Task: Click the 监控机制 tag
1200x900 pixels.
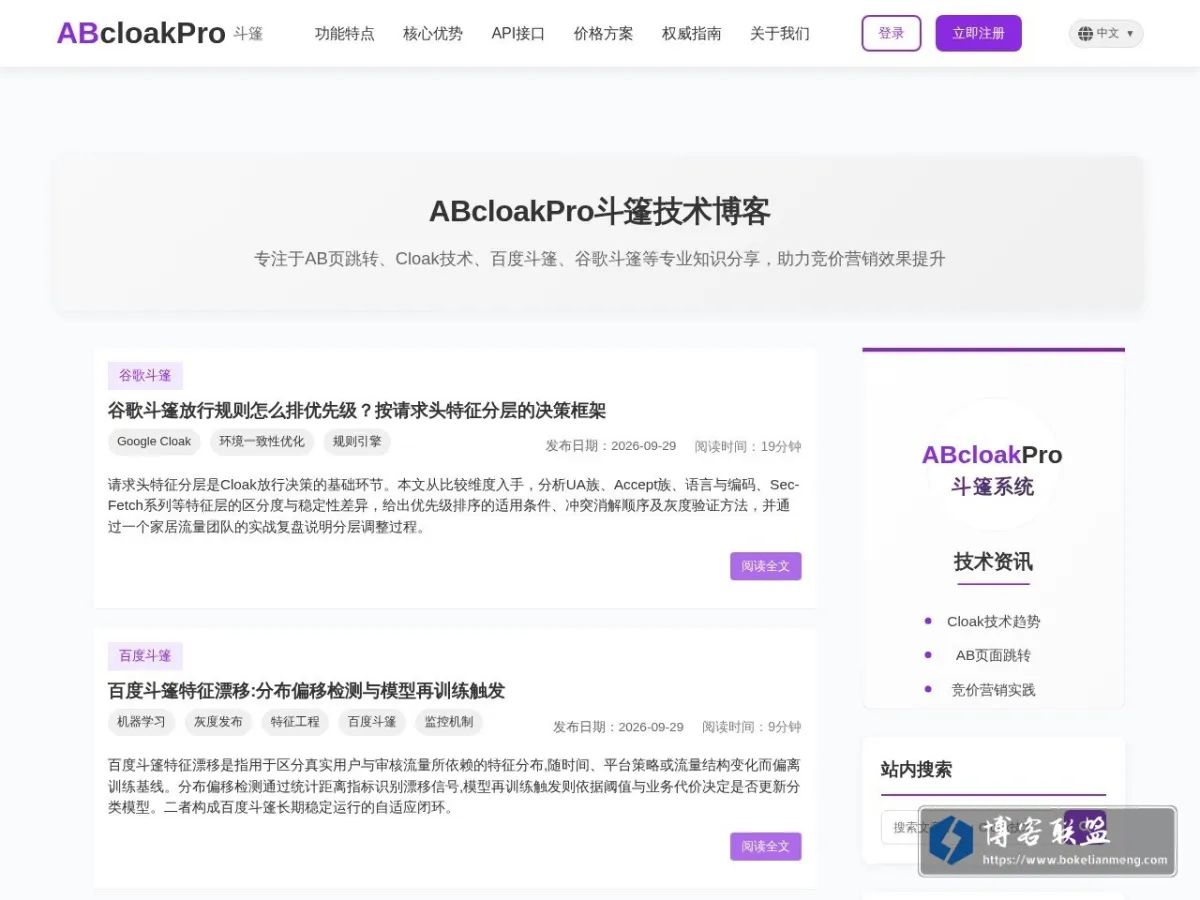Action: click(x=449, y=721)
